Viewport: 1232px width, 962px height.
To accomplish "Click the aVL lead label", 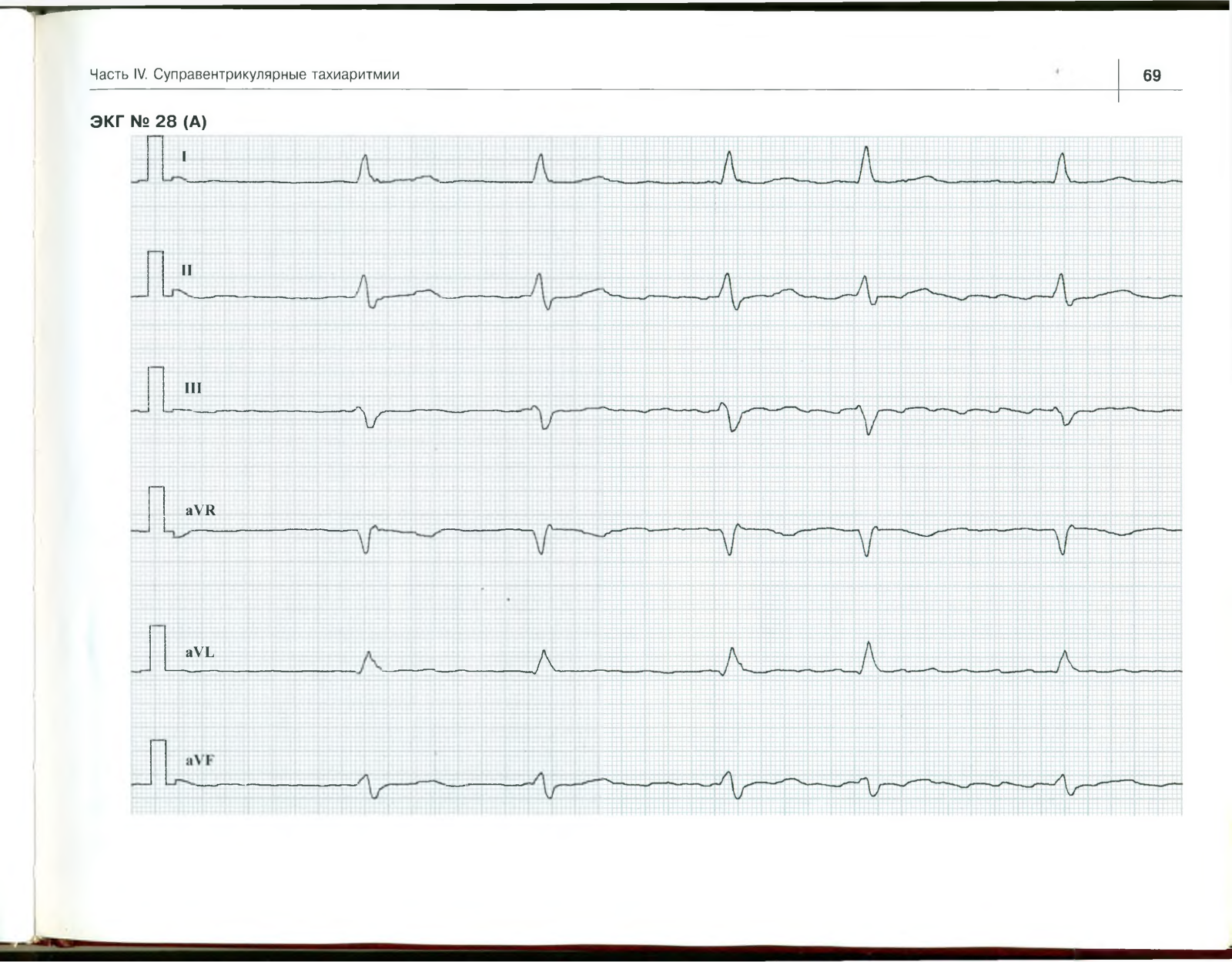I will pyautogui.click(x=200, y=652).
